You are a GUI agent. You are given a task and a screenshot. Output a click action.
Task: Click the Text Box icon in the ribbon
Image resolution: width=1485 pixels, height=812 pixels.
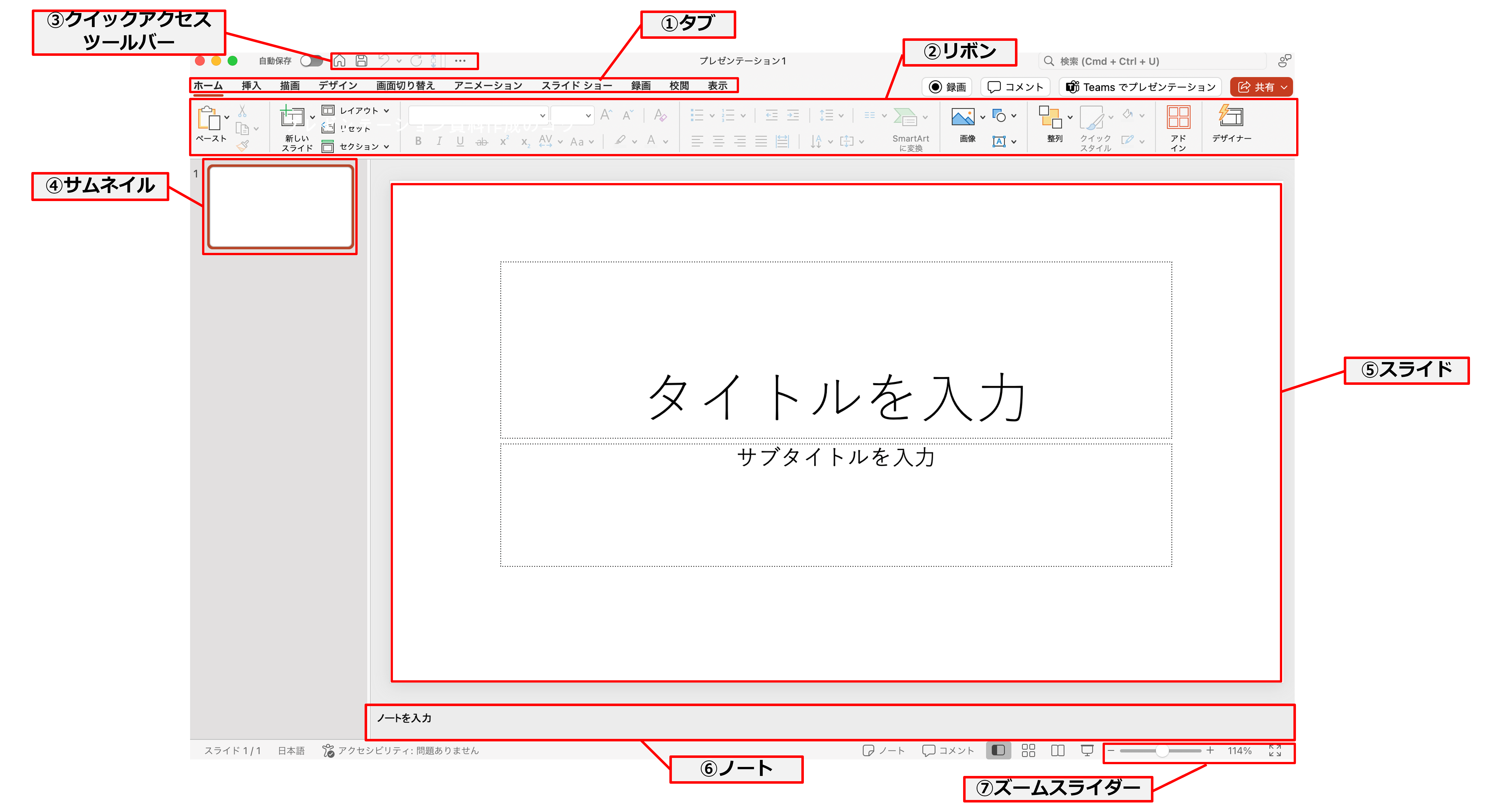999,141
